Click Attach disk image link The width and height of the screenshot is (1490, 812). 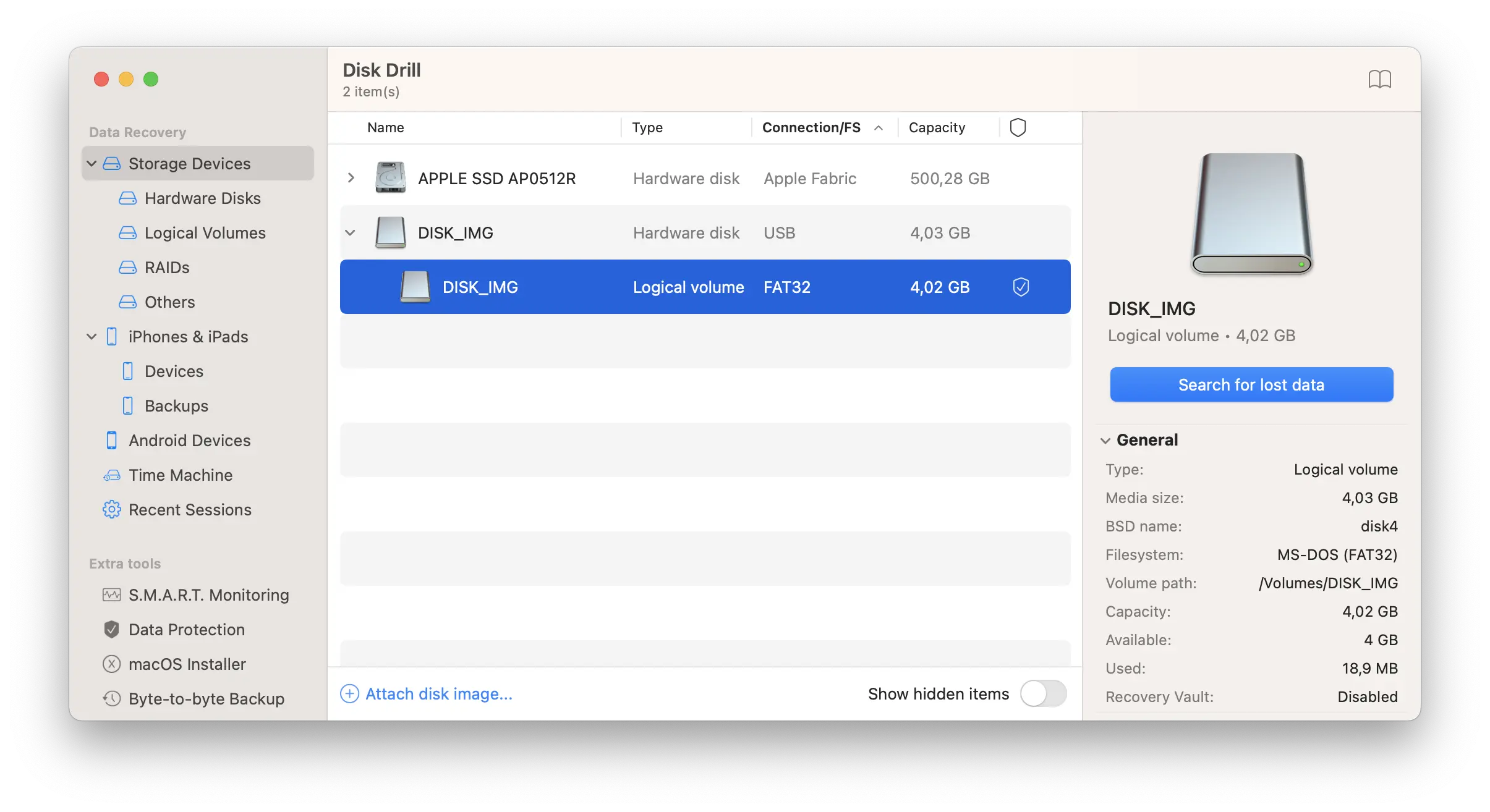[x=439, y=693]
